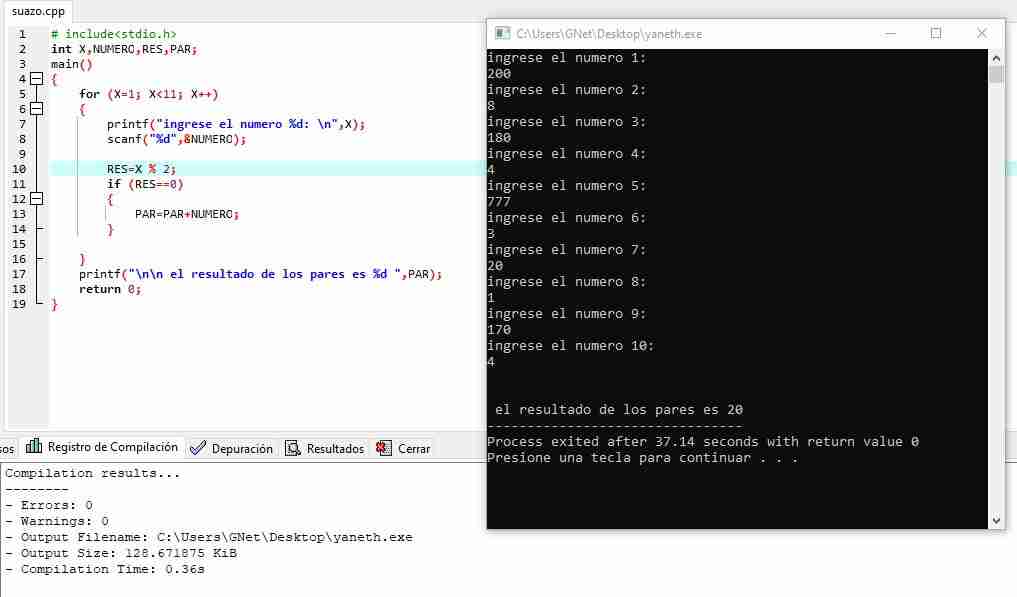Click the compile log bar-chart icon
The height and width of the screenshot is (597, 1017).
click(34, 446)
